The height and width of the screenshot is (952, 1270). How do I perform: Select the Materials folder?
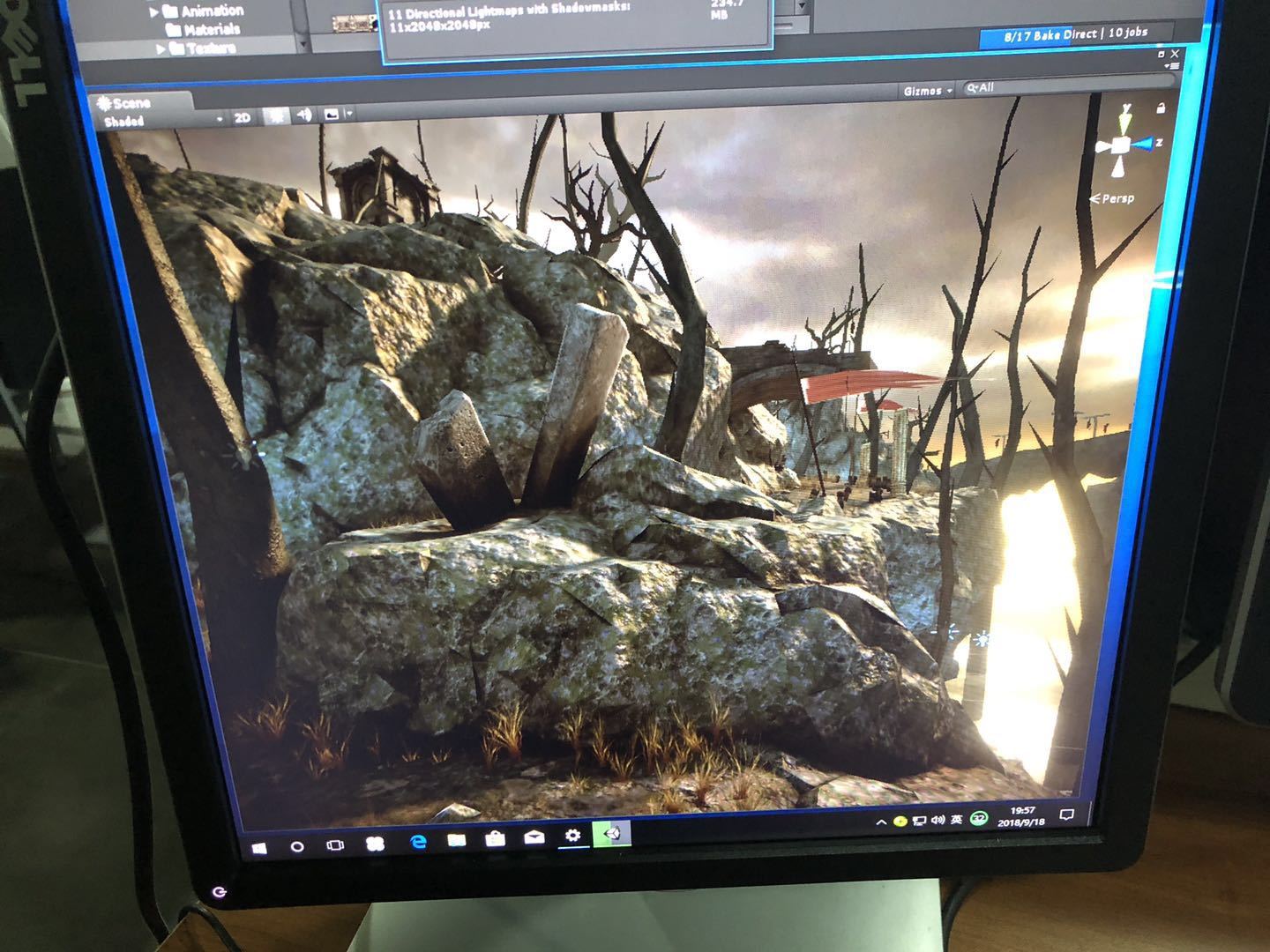tap(204, 30)
